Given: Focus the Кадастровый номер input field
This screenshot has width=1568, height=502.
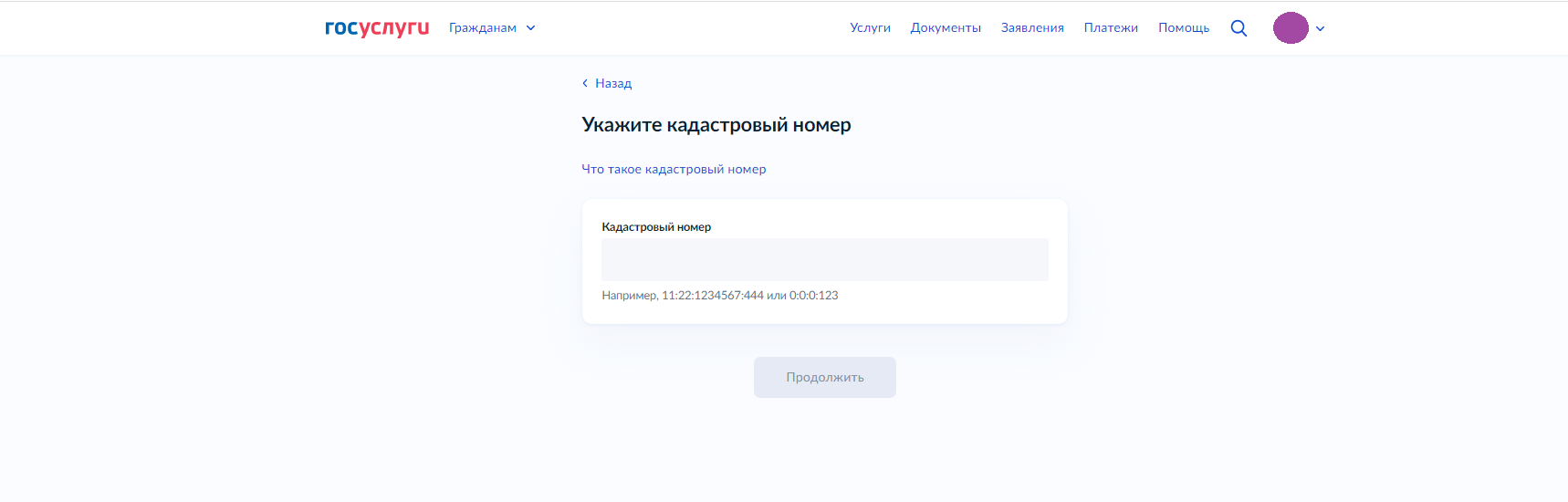Looking at the screenshot, I should [824, 259].
